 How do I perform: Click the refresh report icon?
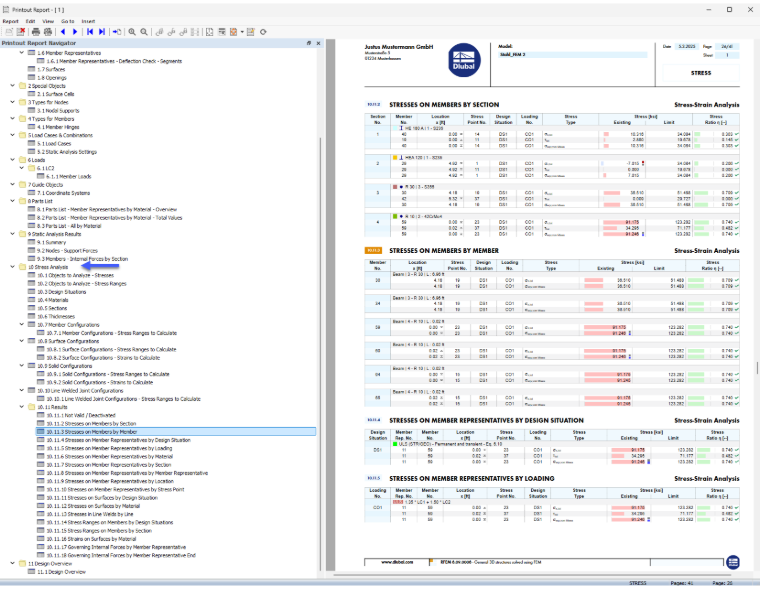(x=263, y=32)
